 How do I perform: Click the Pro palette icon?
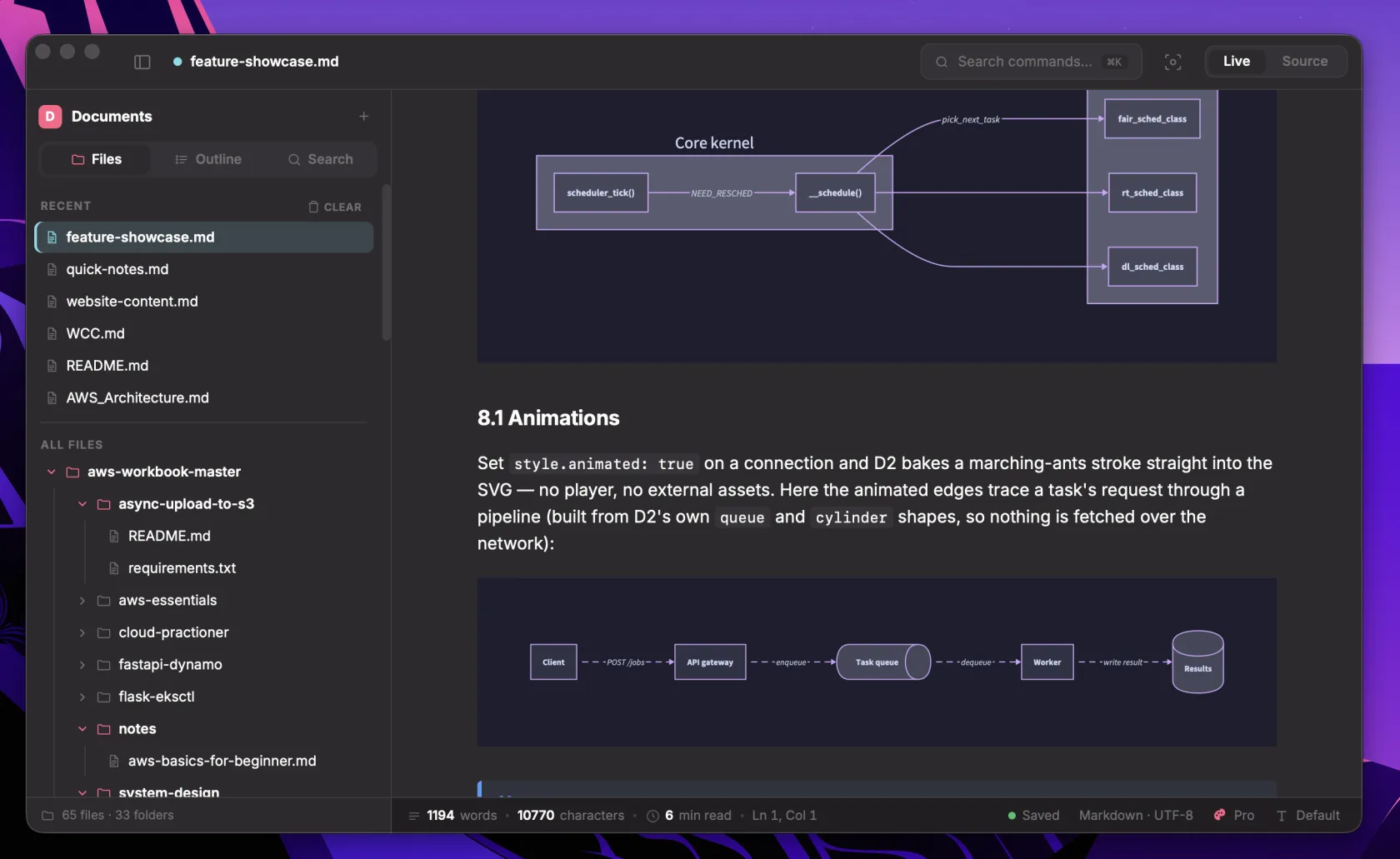[1220, 815]
